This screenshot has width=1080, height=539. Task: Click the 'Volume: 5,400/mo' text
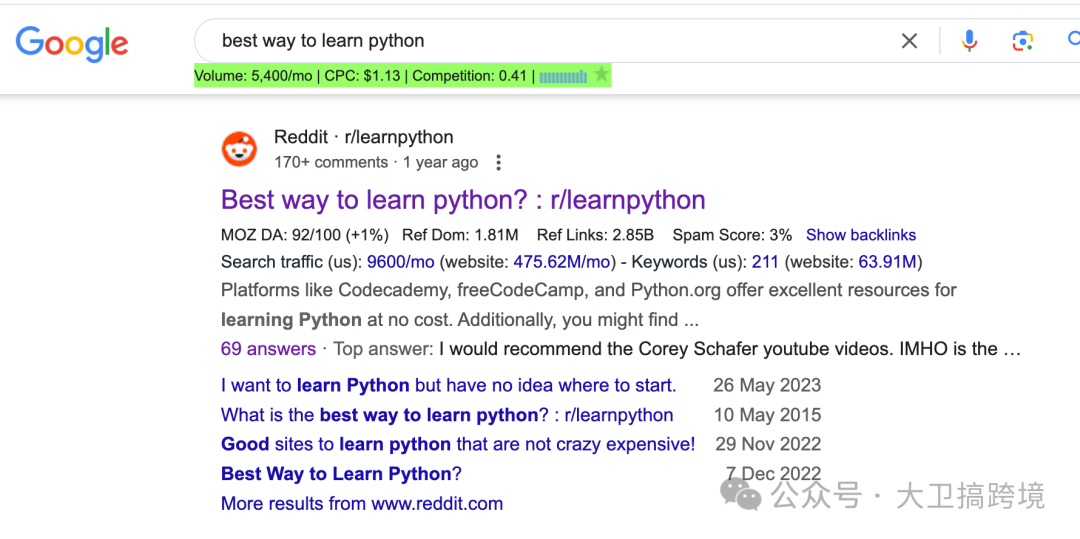click(x=253, y=76)
